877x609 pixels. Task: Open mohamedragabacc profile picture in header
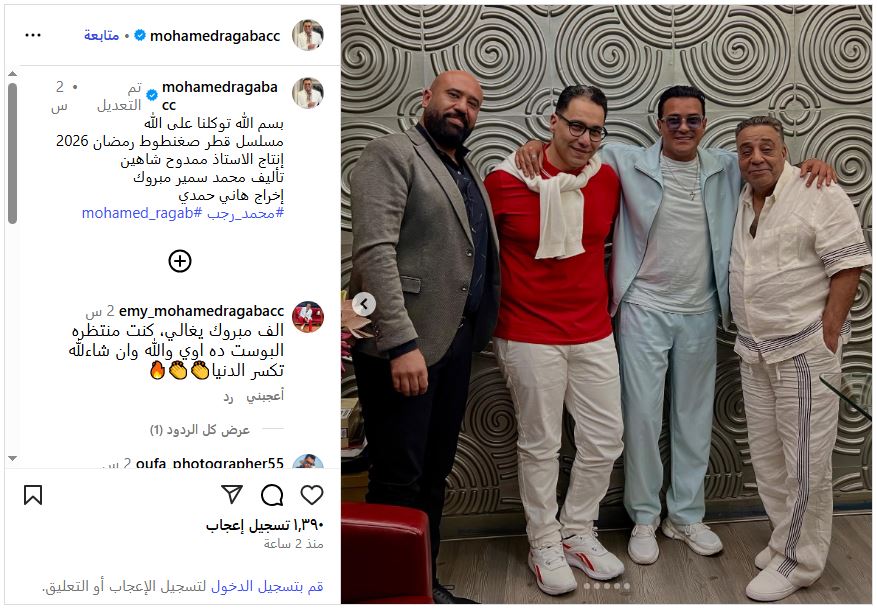(x=308, y=35)
